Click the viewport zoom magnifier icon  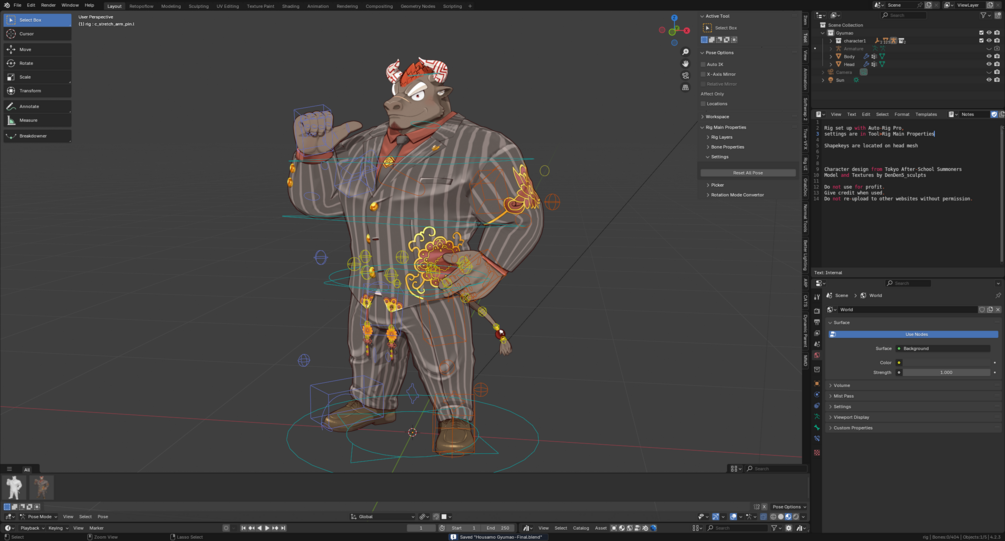coord(685,52)
